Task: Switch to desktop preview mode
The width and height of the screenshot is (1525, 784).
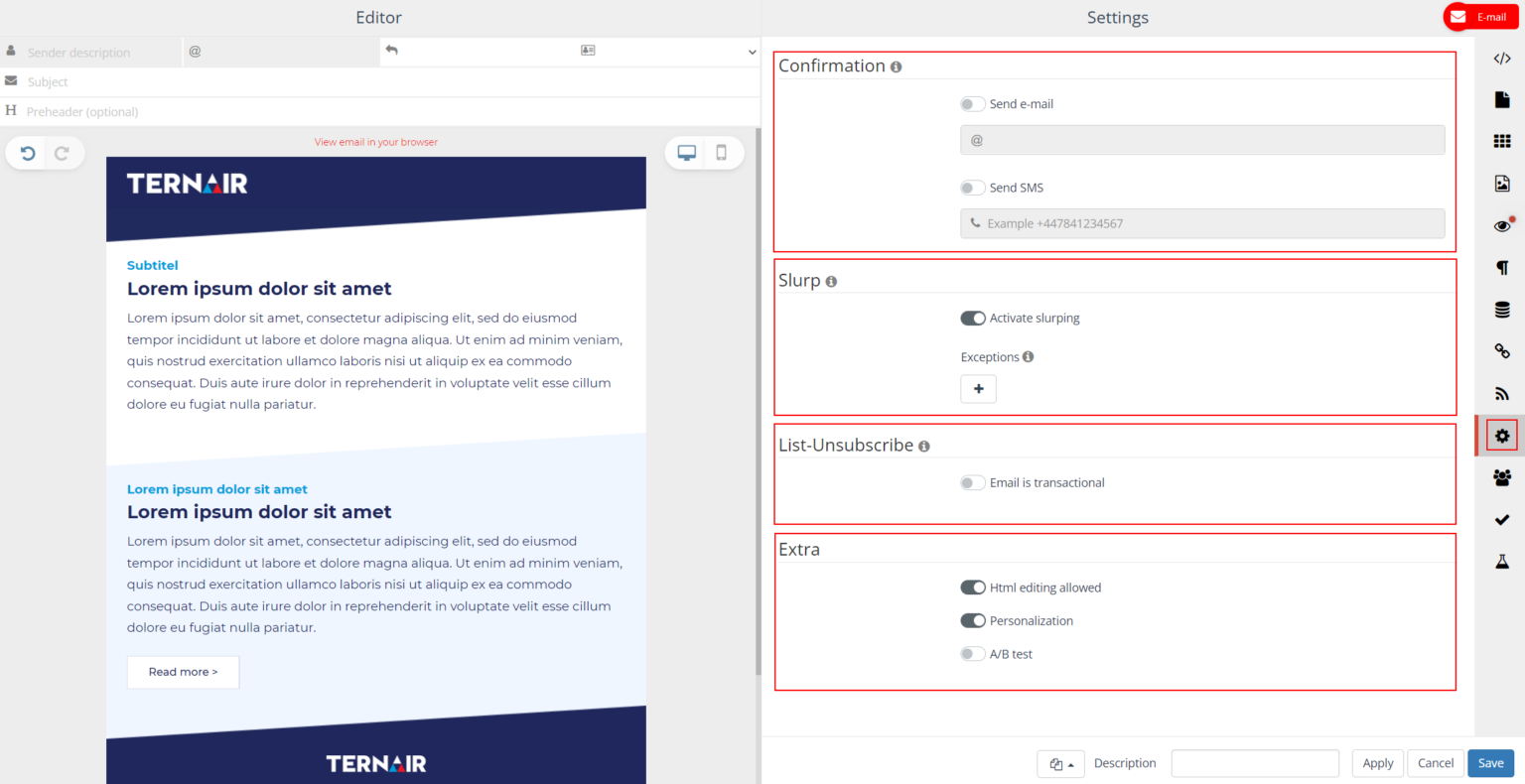Action: click(686, 153)
